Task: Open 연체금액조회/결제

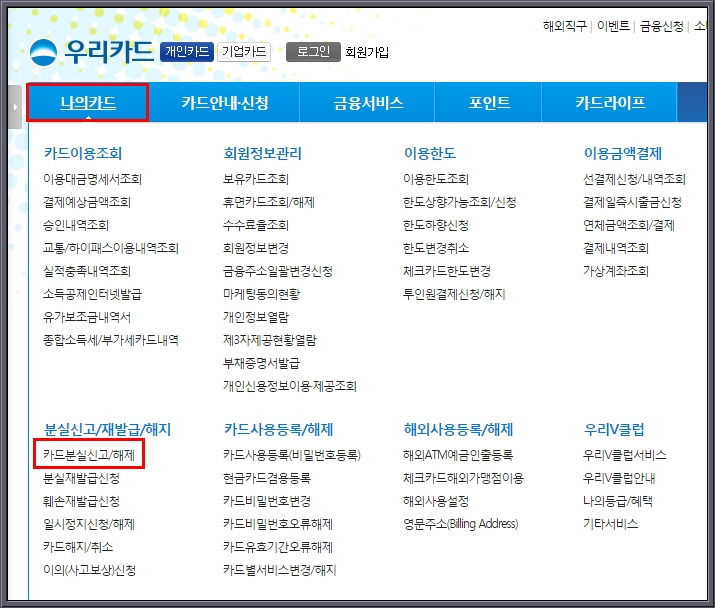Action: tap(629, 225)
